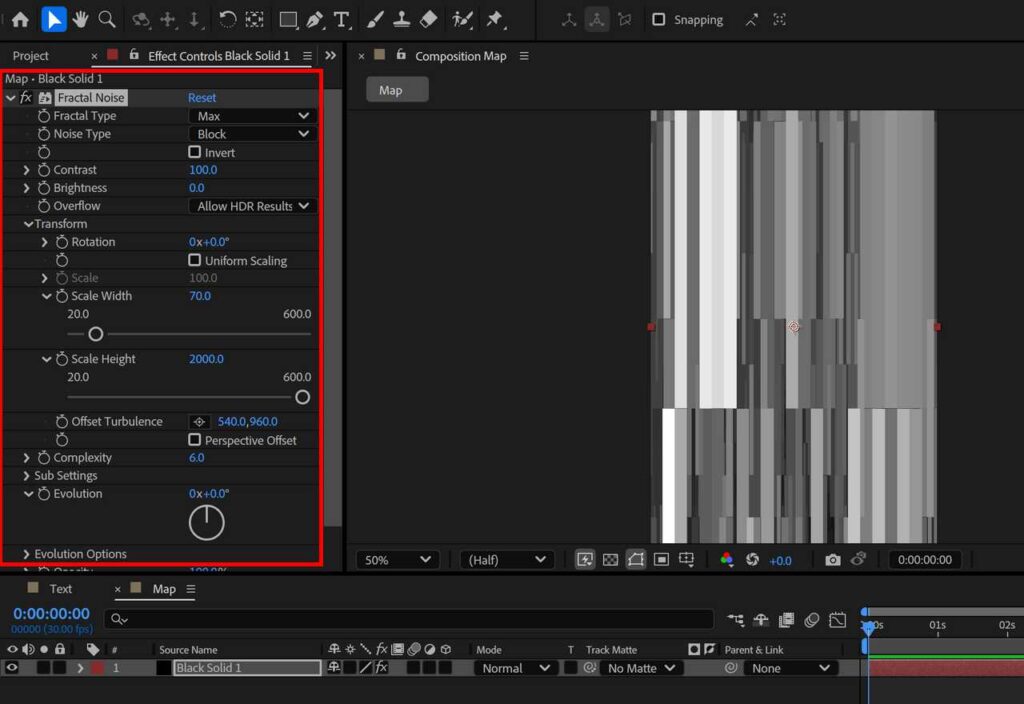The height and width of the screenshot is (704, 1024).
Task: Click Reset for Fractal Noise
Action: tap(202, 97)
